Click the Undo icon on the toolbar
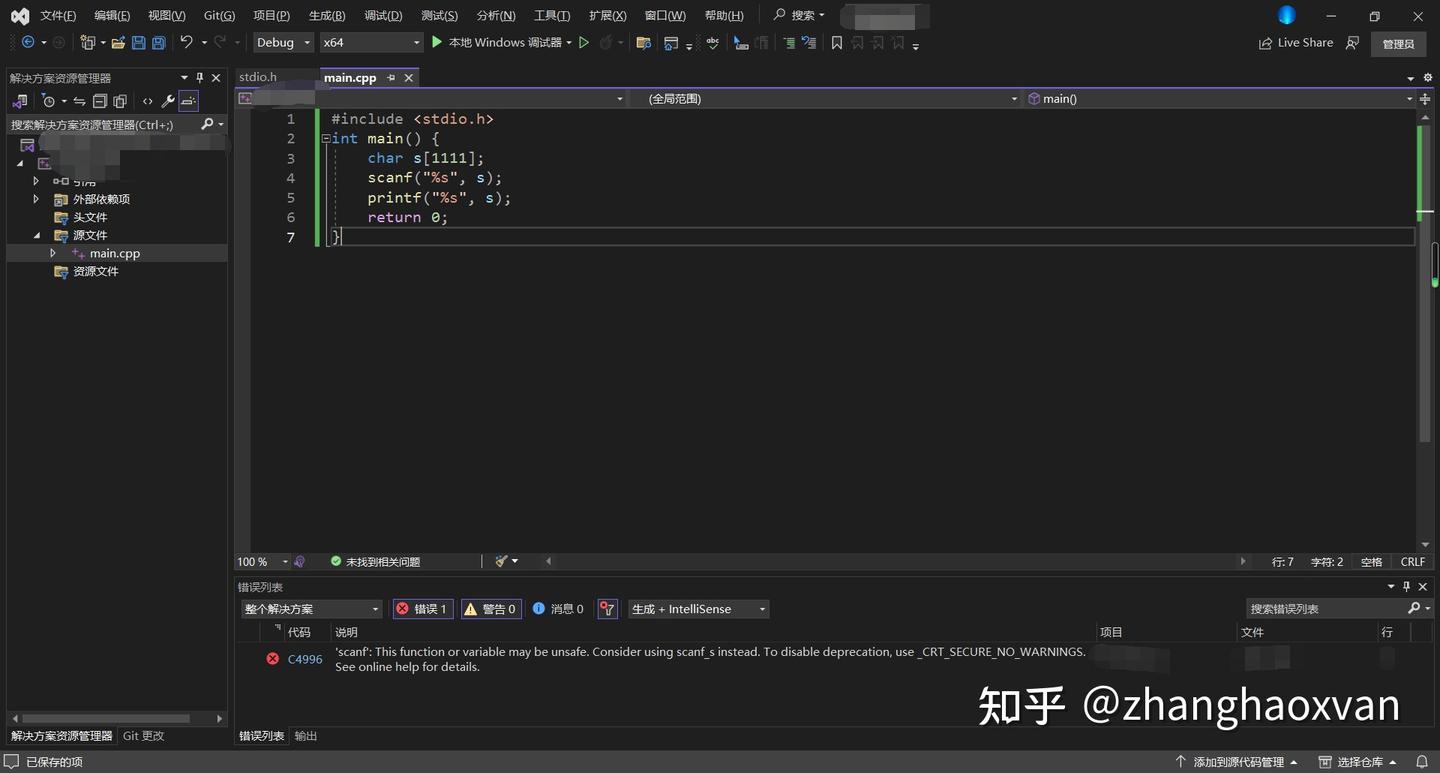This screenshot has height=773, width=1440. tap(186, 42)
